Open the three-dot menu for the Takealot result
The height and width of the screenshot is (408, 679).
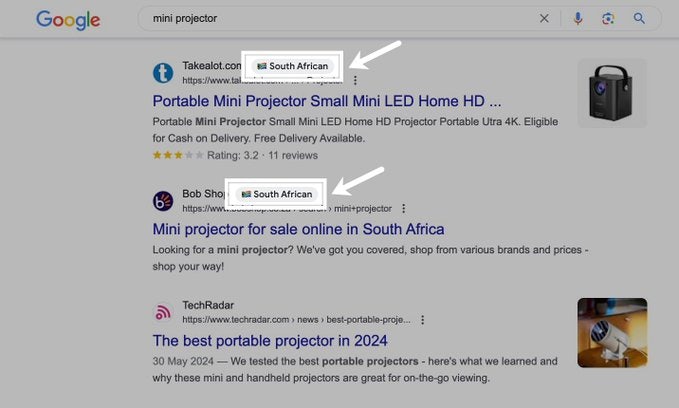click(x=355, y=80)
